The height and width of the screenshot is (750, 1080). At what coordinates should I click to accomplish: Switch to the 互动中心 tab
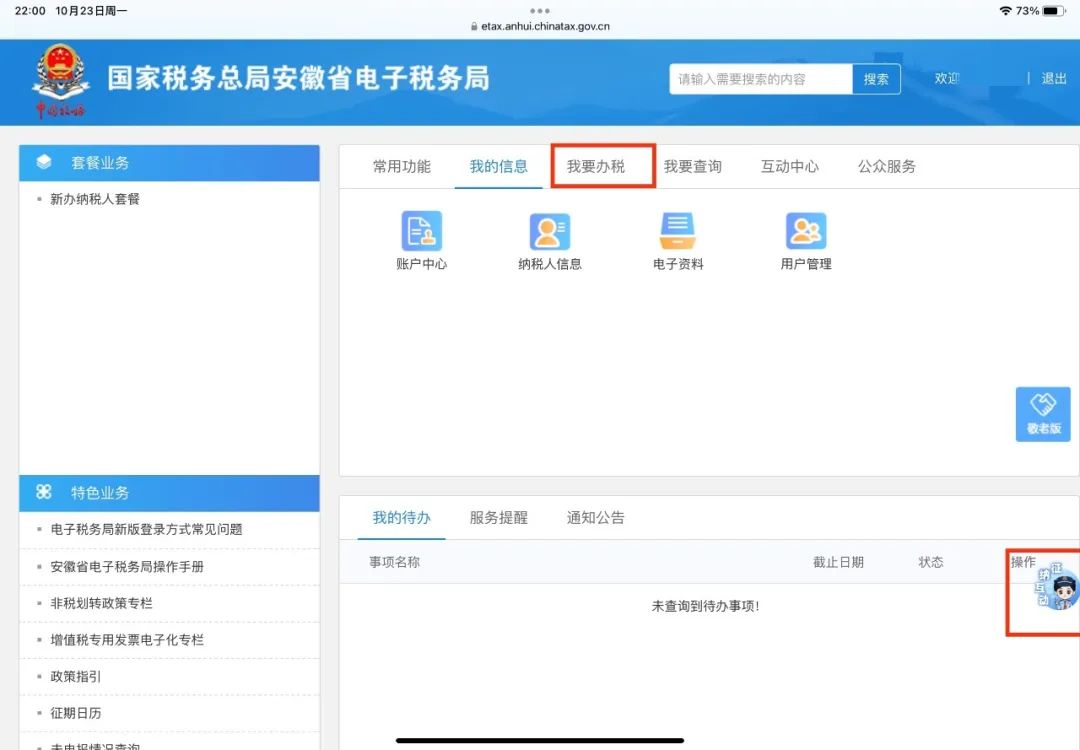coord(790,167)
